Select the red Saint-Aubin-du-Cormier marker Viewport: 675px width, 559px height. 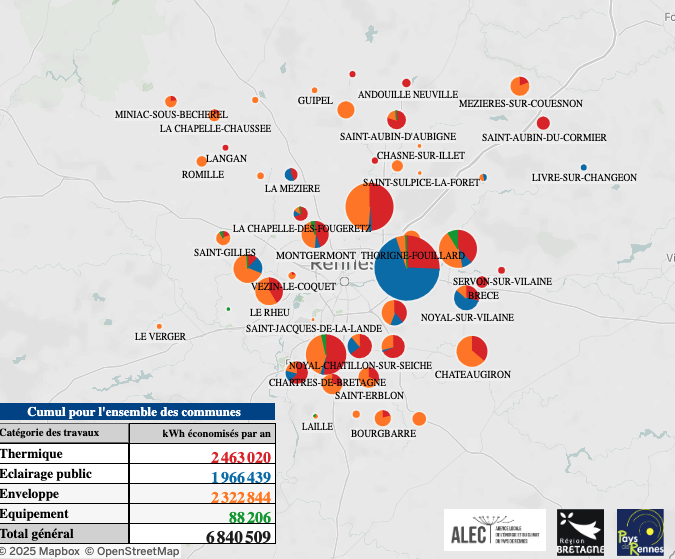[x=543, y=123]
